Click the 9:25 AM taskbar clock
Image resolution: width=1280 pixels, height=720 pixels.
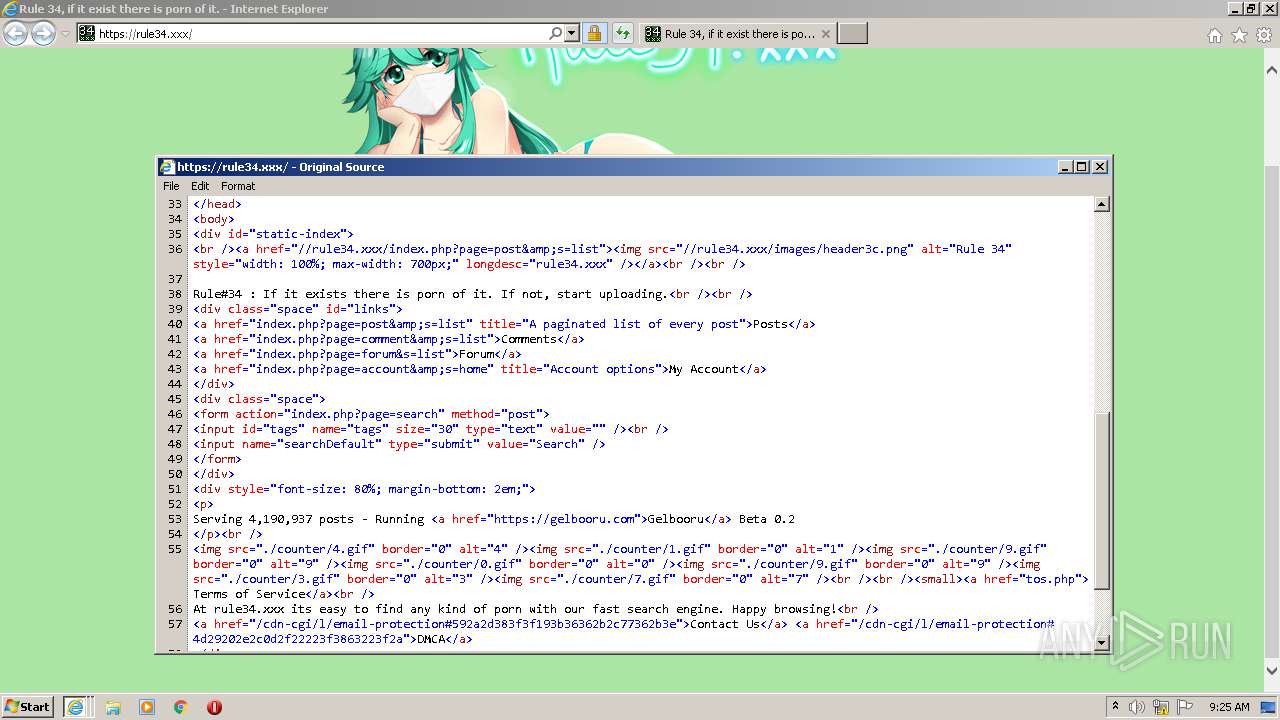click(x=1228, y=707)
